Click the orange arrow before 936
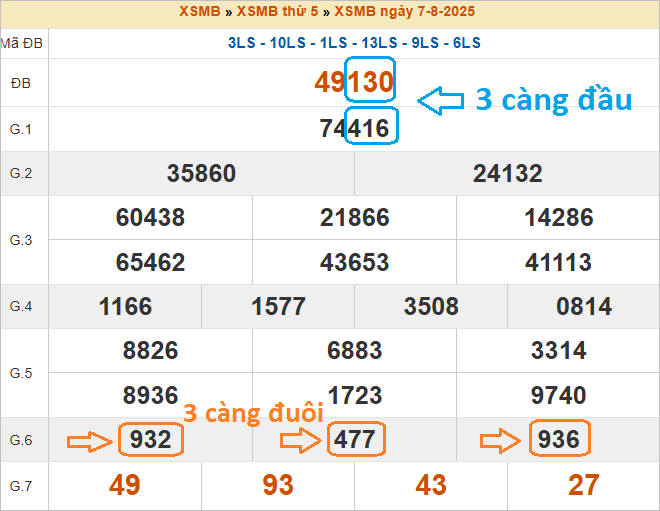This screenshot has height=511, width=660. point(503,440)
